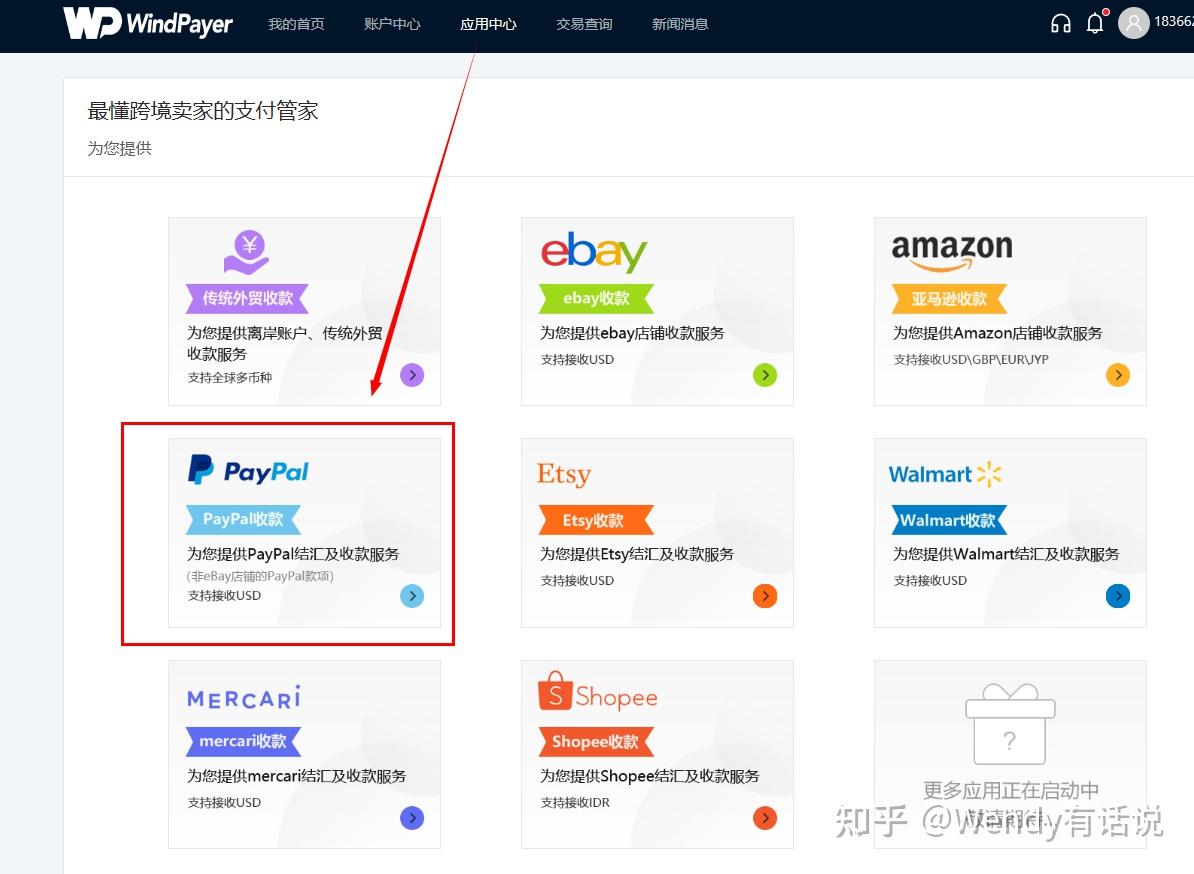Click the light blue arrow on PayPal card

412,595
